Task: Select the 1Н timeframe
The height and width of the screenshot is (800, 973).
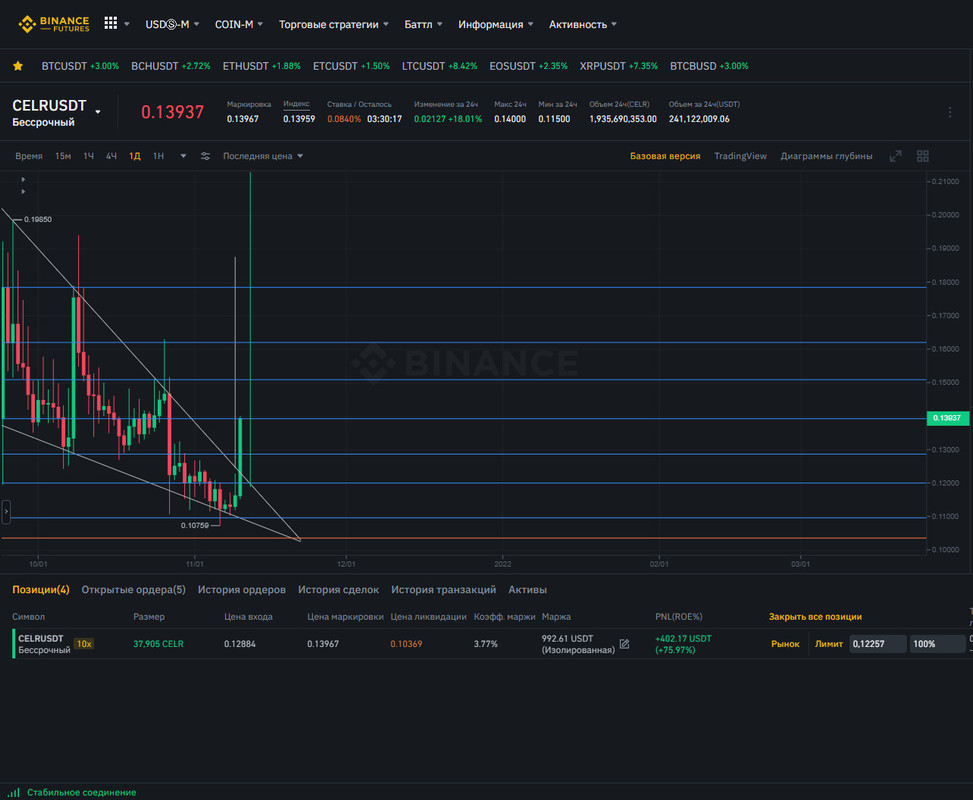Action: (x=158, y=156)
